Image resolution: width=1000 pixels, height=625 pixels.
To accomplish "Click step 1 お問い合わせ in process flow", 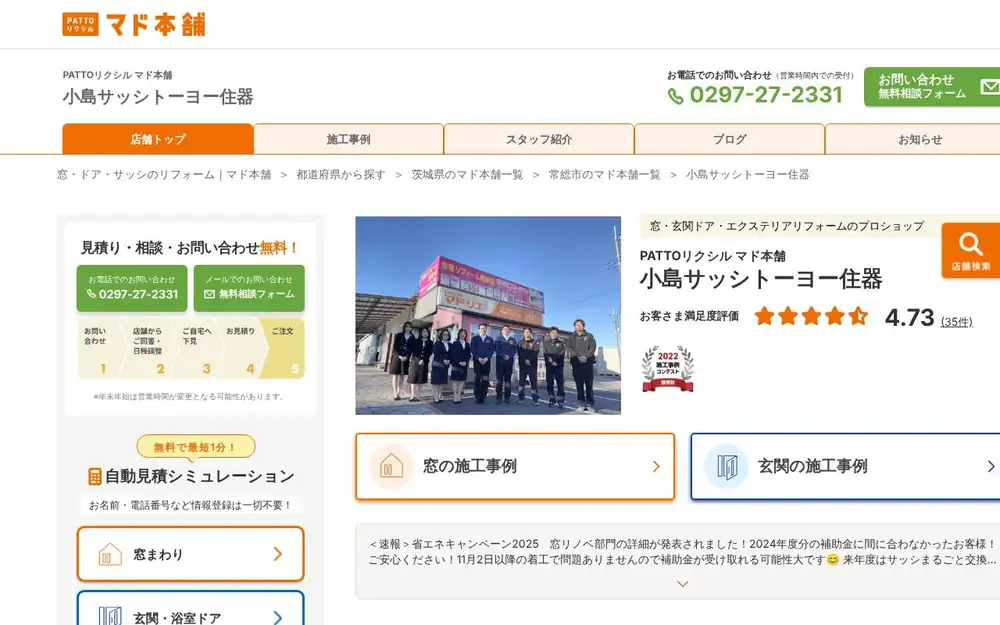I will (99, 349).
